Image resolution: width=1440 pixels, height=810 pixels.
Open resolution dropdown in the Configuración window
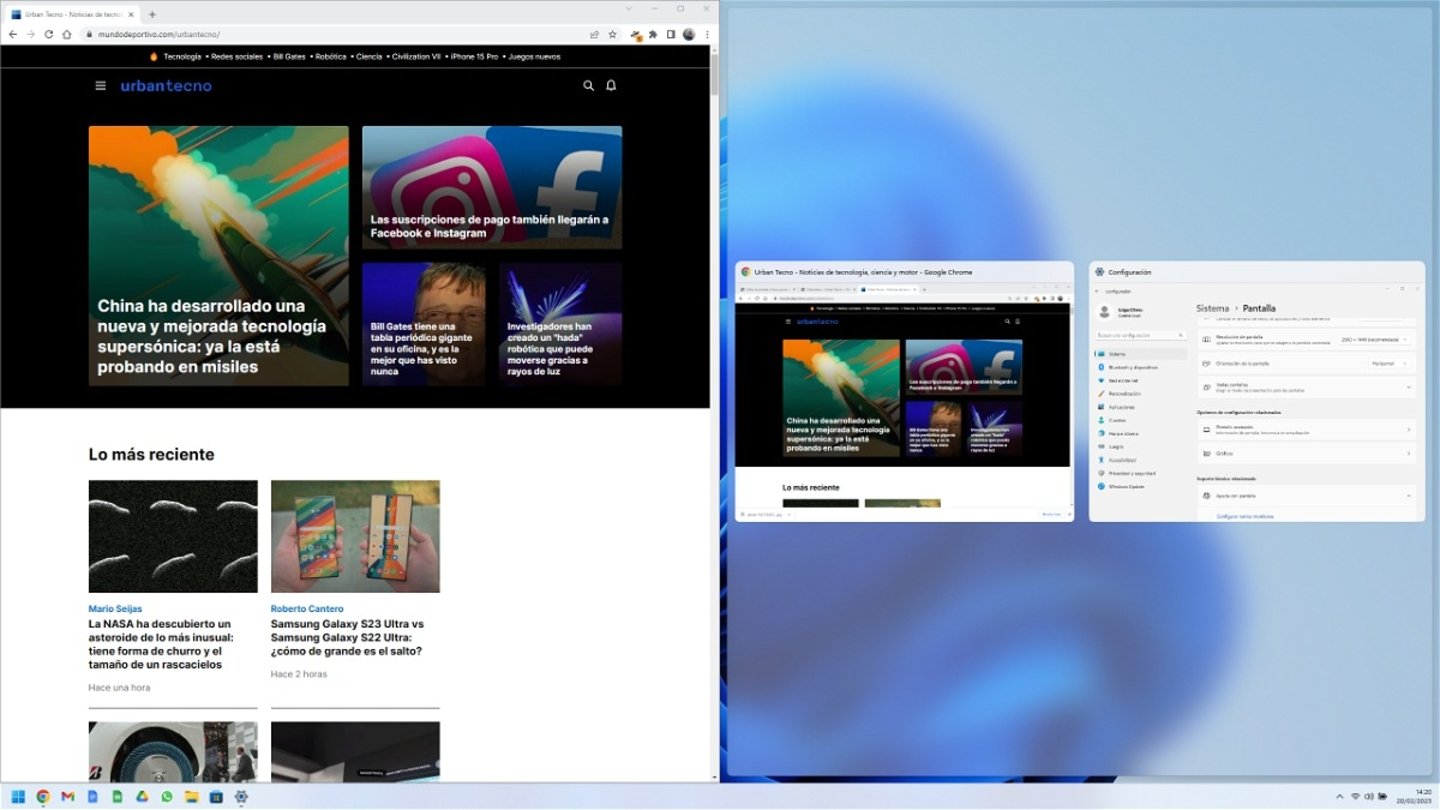tap(1376, 340)
